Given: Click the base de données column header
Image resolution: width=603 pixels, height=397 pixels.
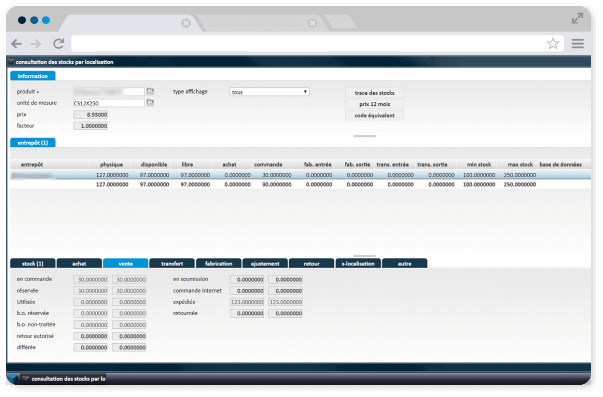Looking at the screenshot, I should [560, 164].
